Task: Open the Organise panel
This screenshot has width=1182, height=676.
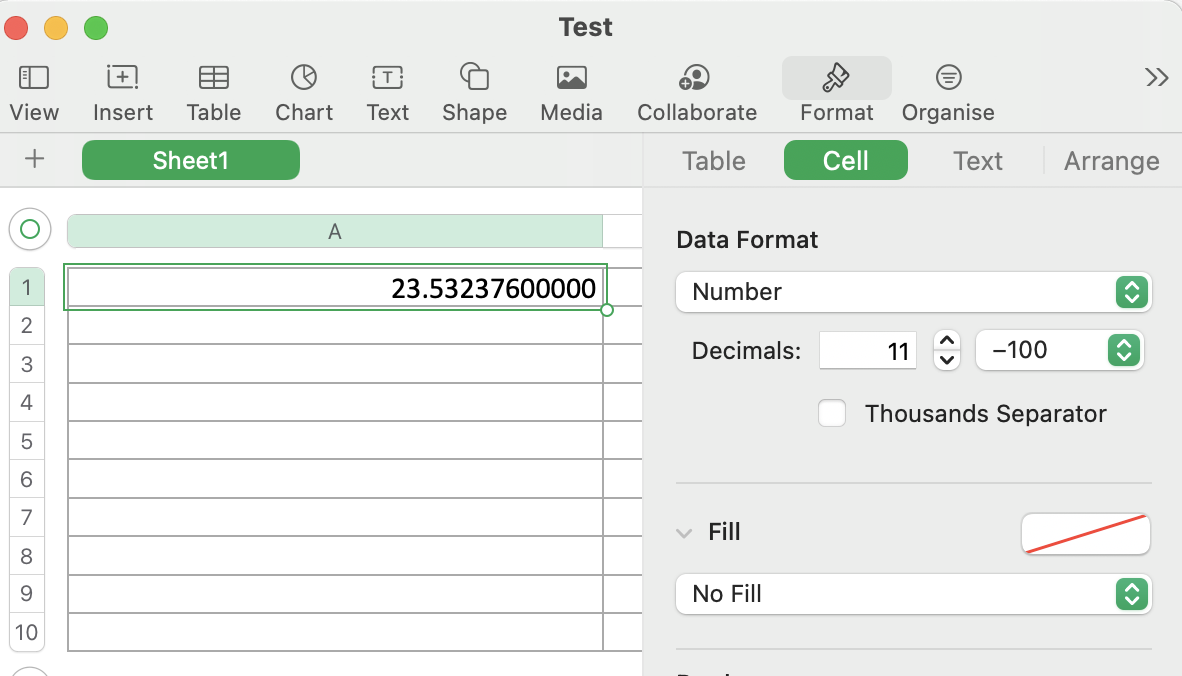Action: point(947,78)
